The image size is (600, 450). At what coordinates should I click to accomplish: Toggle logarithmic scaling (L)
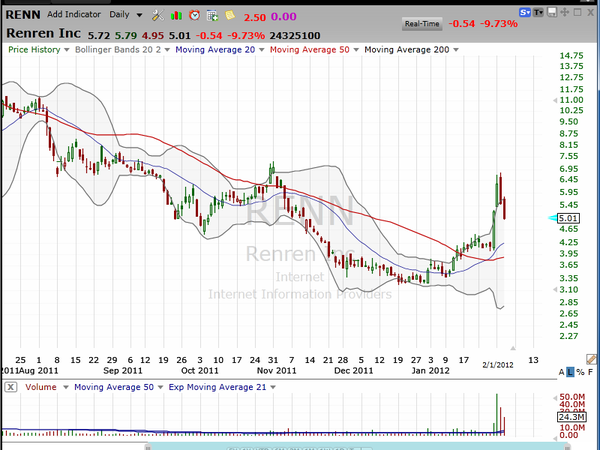(x=570, y=372)
